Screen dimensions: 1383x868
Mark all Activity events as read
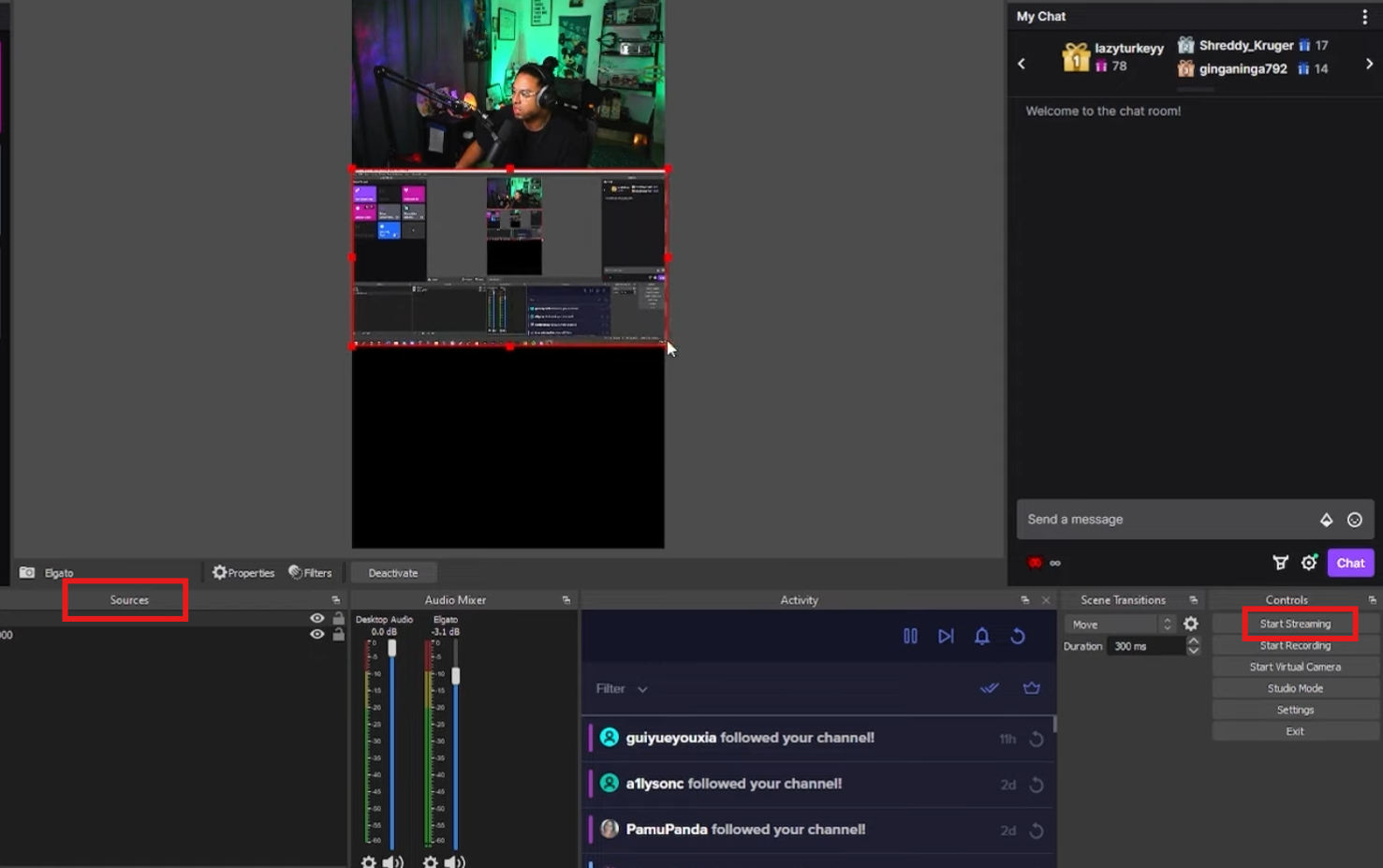tap(989, 687)
